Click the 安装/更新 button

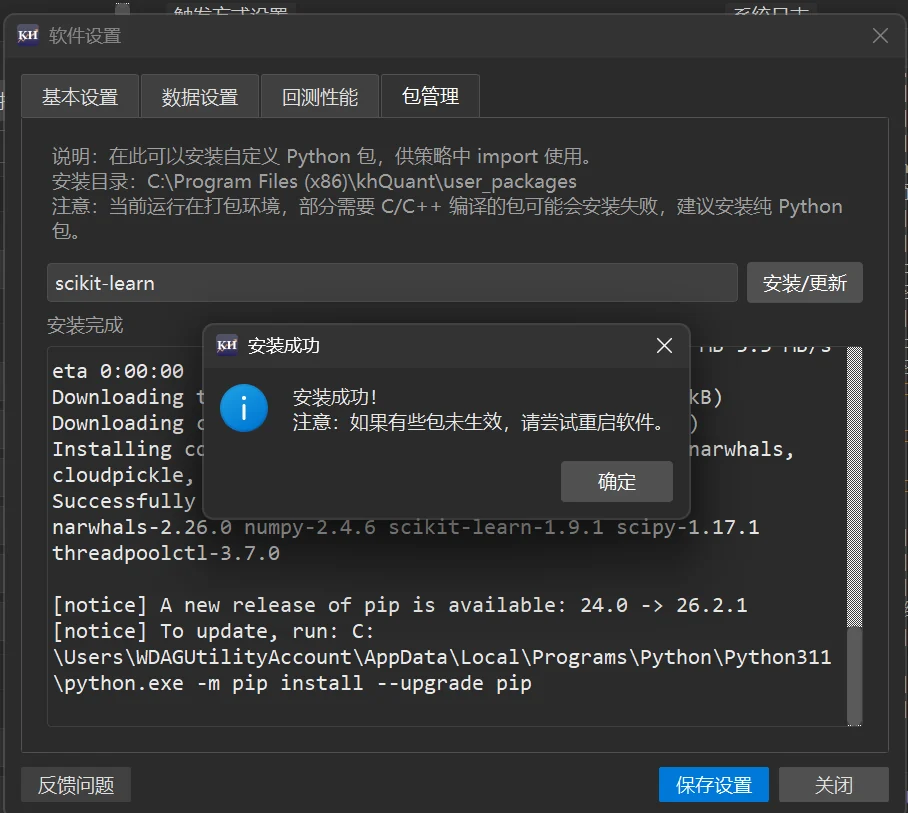(804, 283)
